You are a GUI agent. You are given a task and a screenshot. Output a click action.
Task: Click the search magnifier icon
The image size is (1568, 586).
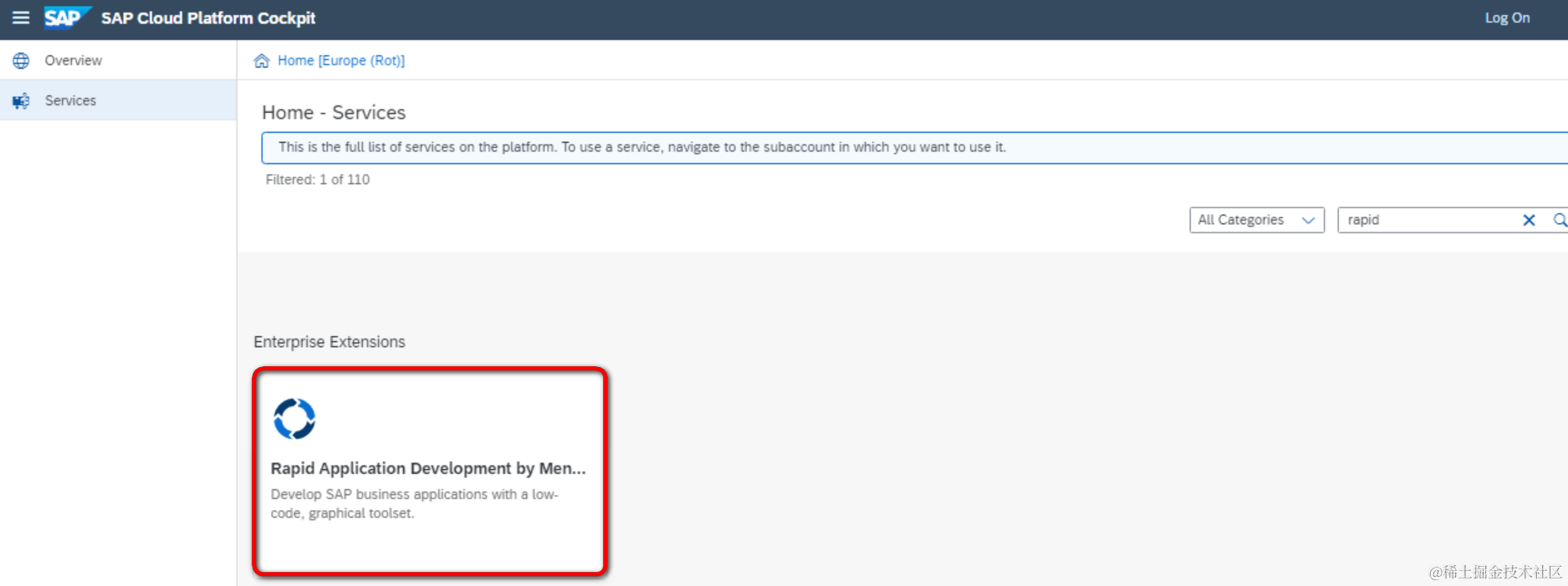click(x=1560, y=220)
